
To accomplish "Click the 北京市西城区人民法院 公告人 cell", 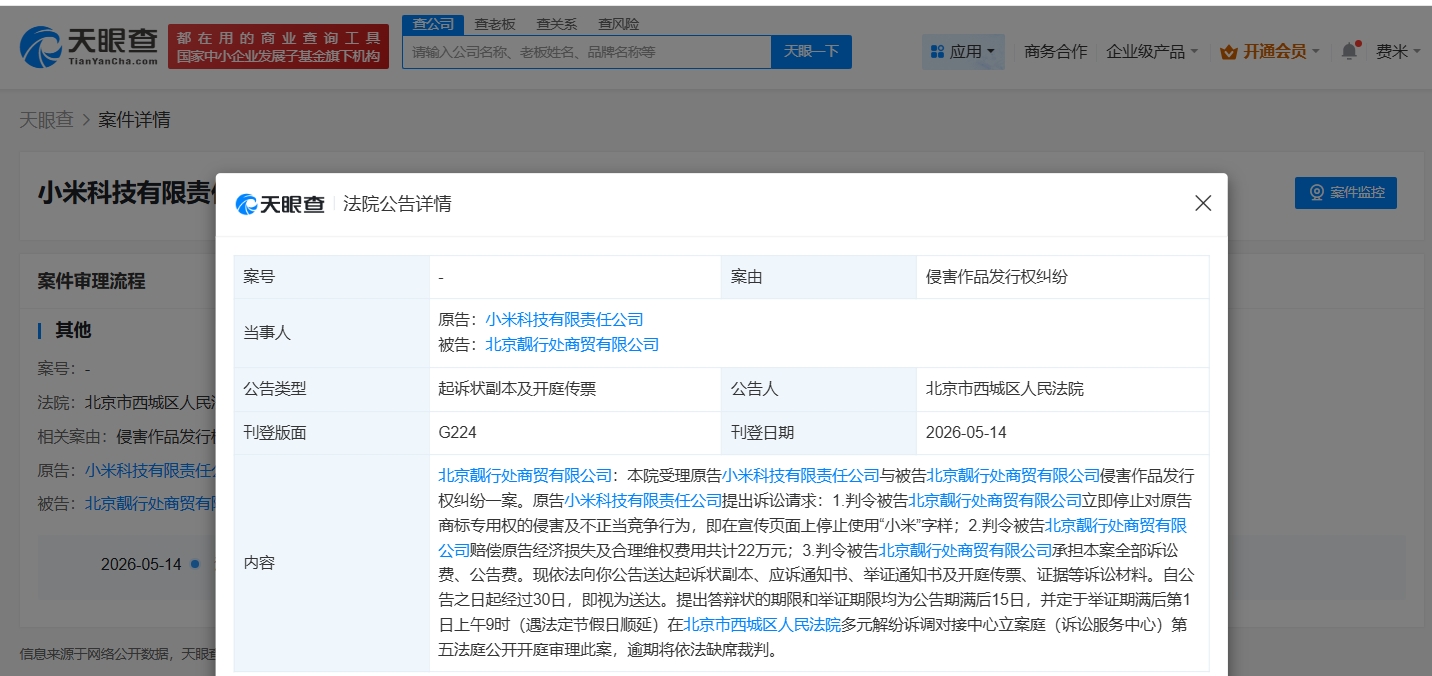I will coord(1062,389).
